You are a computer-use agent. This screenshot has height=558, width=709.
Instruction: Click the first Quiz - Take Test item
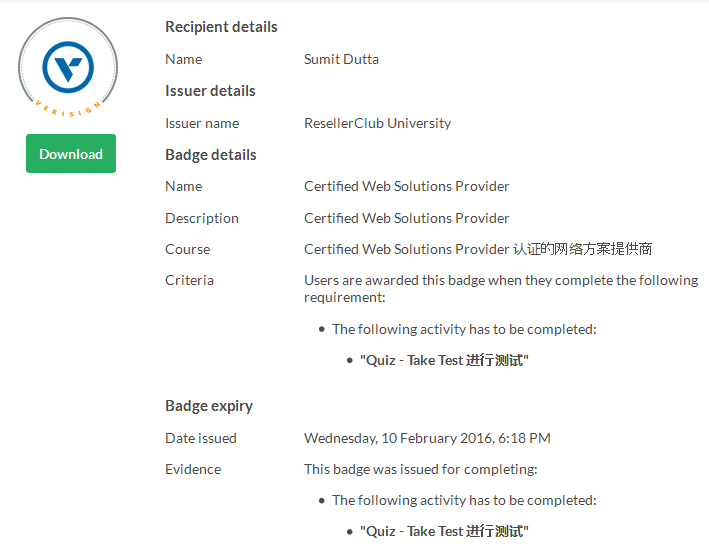pyautogui.click(x=443, y=360)
